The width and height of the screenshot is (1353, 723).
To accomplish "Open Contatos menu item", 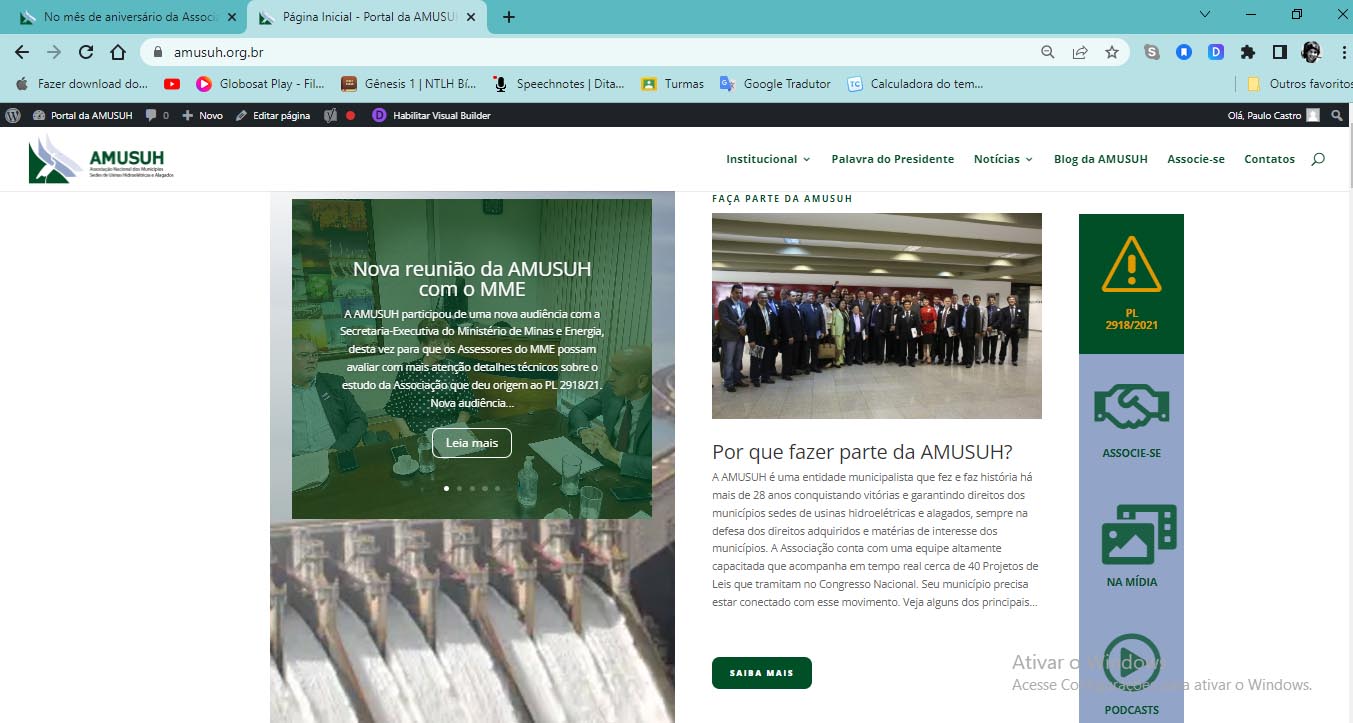I will 1269,159.
